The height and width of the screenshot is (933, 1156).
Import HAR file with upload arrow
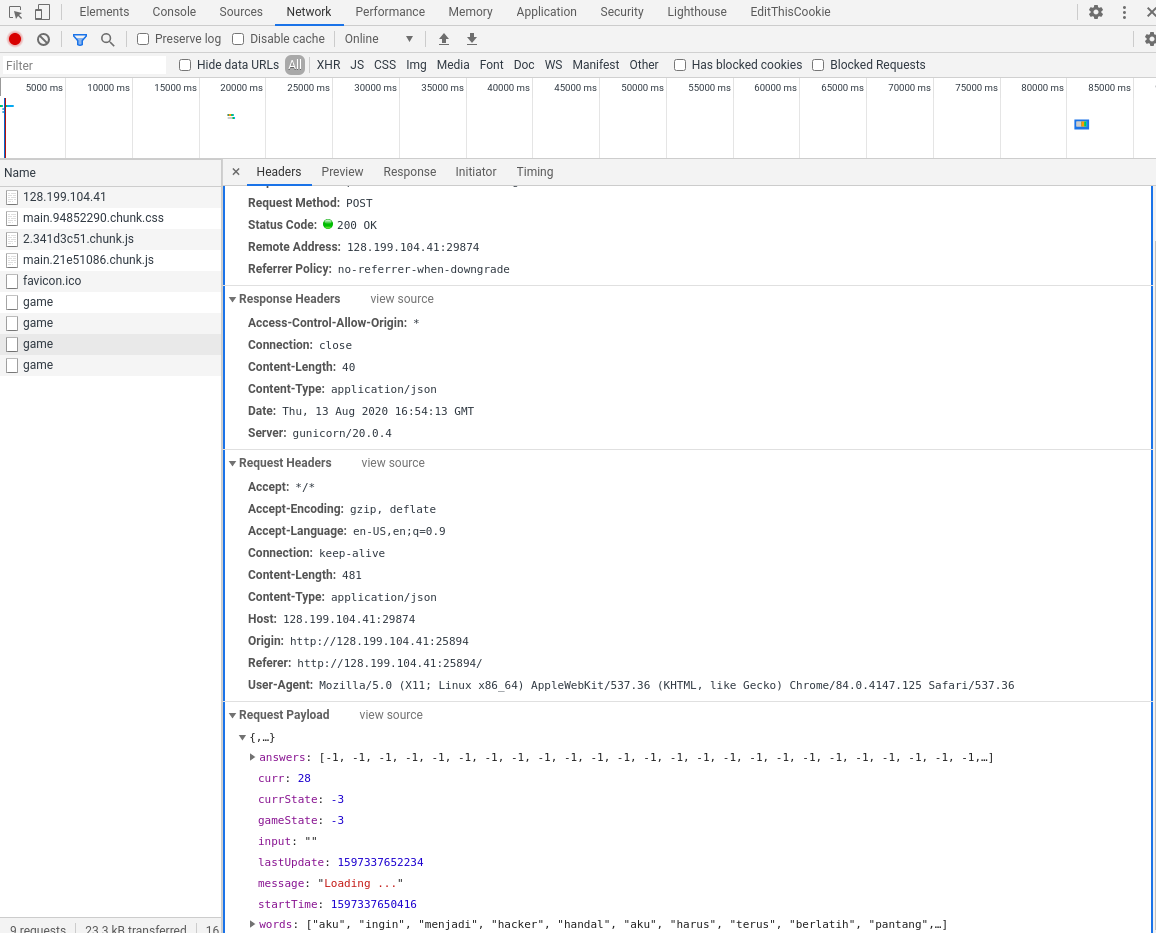444,39
